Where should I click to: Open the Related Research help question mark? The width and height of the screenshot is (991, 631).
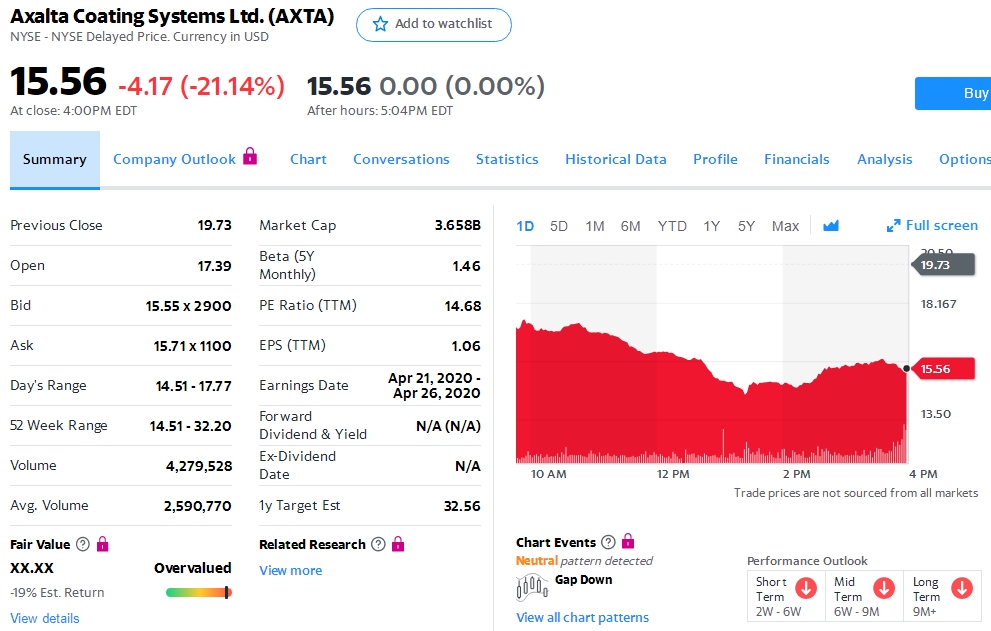pos(378,544)
